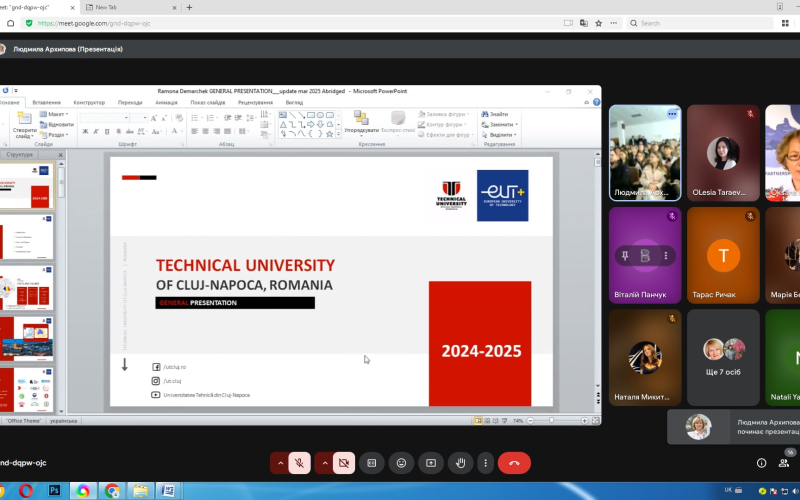Screen dimensions: 800x500
Task: Open camera video settings chevron
Action: click(324, 463)
